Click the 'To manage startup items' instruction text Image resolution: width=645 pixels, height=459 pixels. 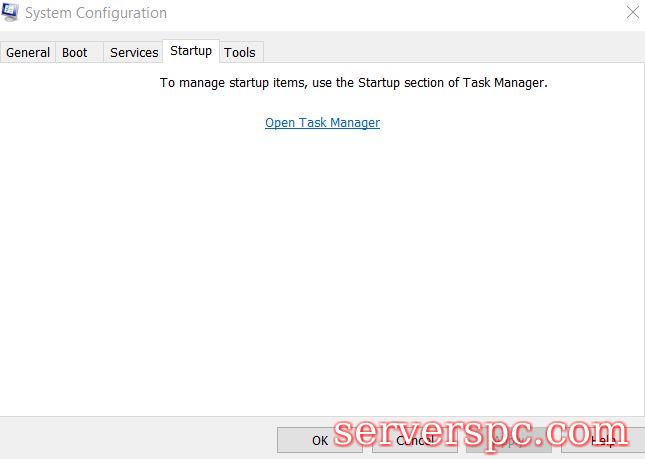coord(354,83)
